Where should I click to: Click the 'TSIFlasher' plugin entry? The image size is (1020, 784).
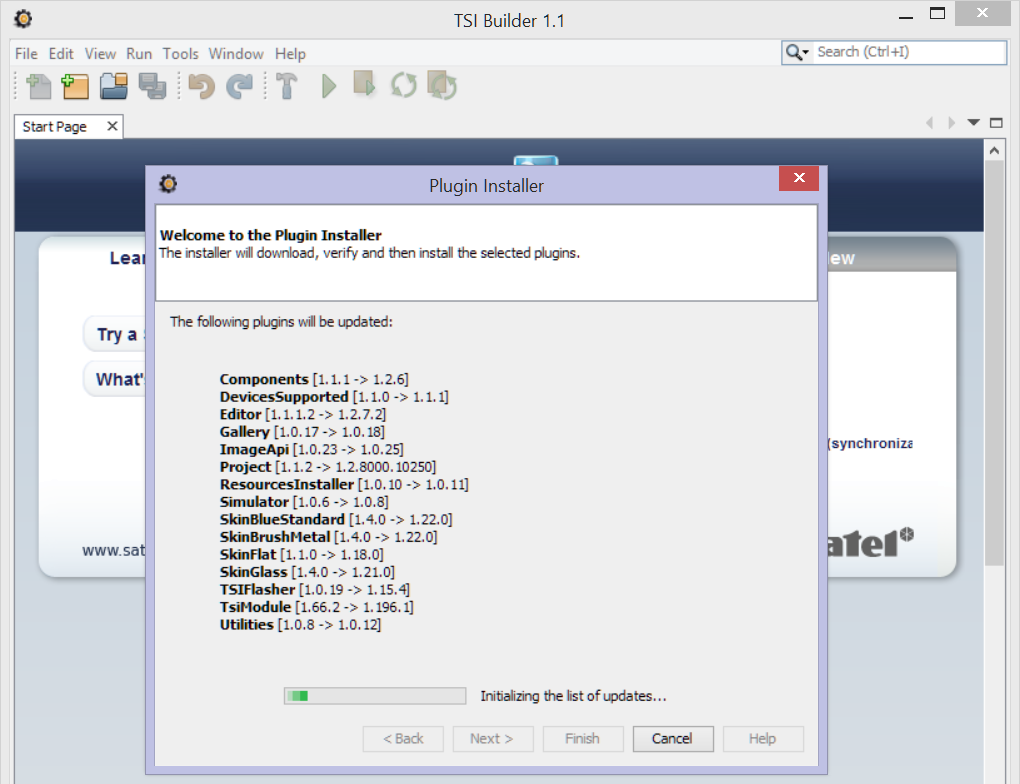pos(315,590)
